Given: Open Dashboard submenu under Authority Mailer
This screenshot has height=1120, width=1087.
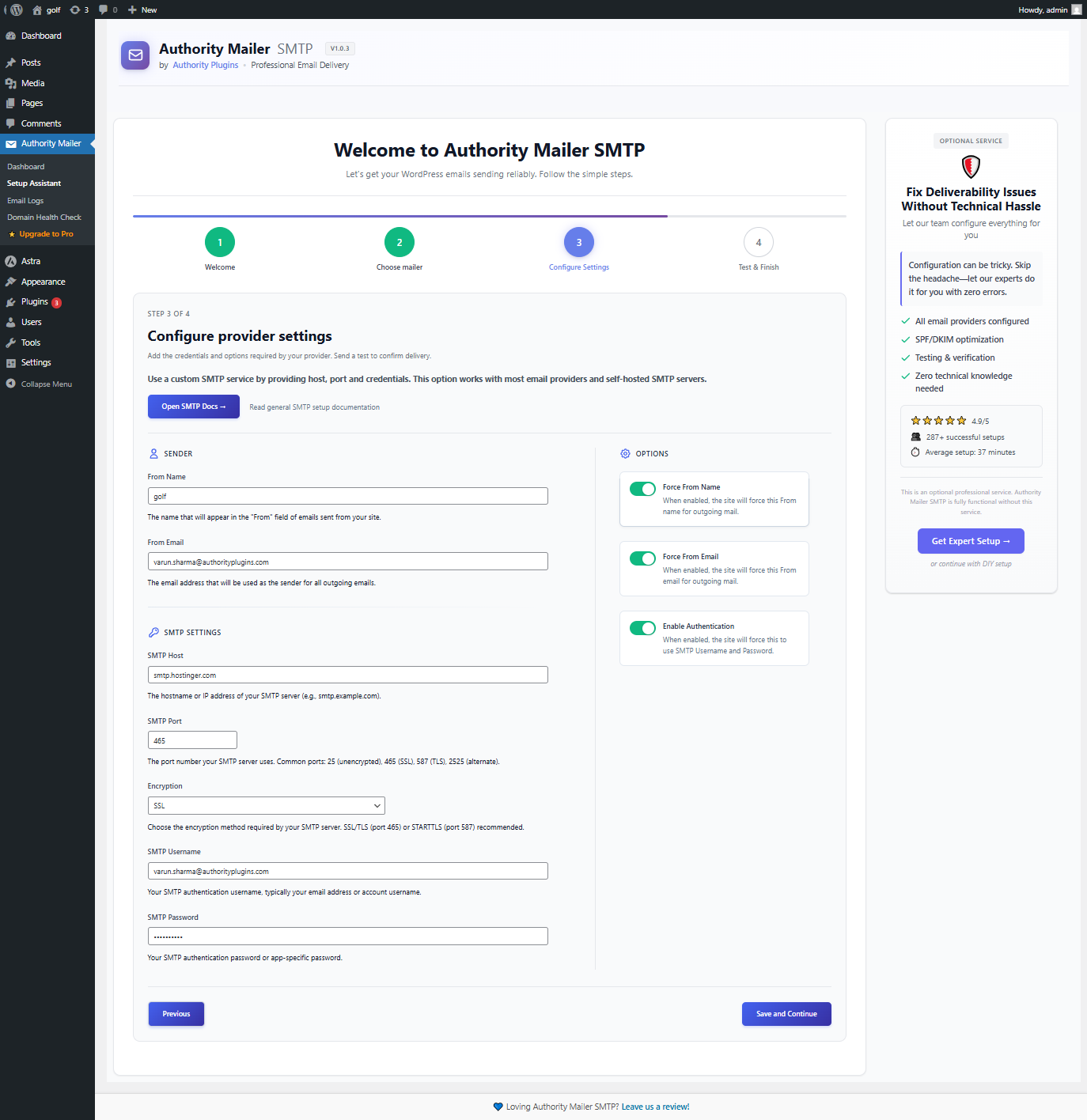Looking at the screenshot, I should 26,167.
